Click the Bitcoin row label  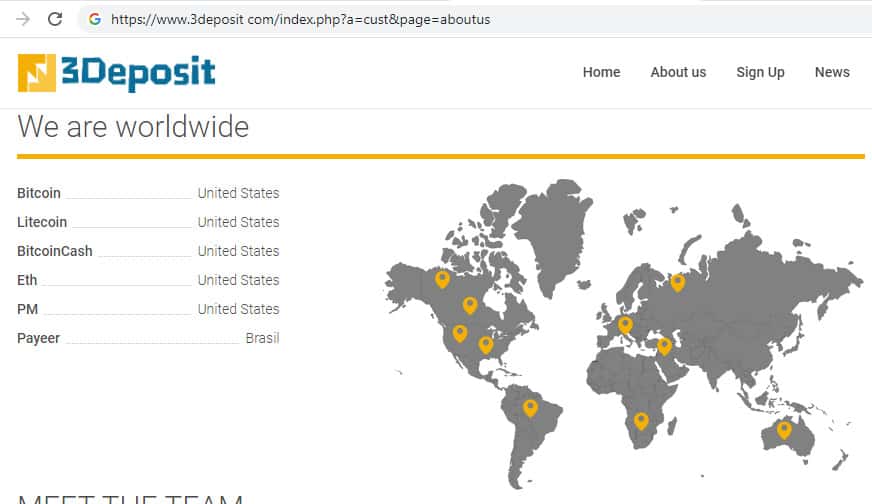[x=39, y=193]
